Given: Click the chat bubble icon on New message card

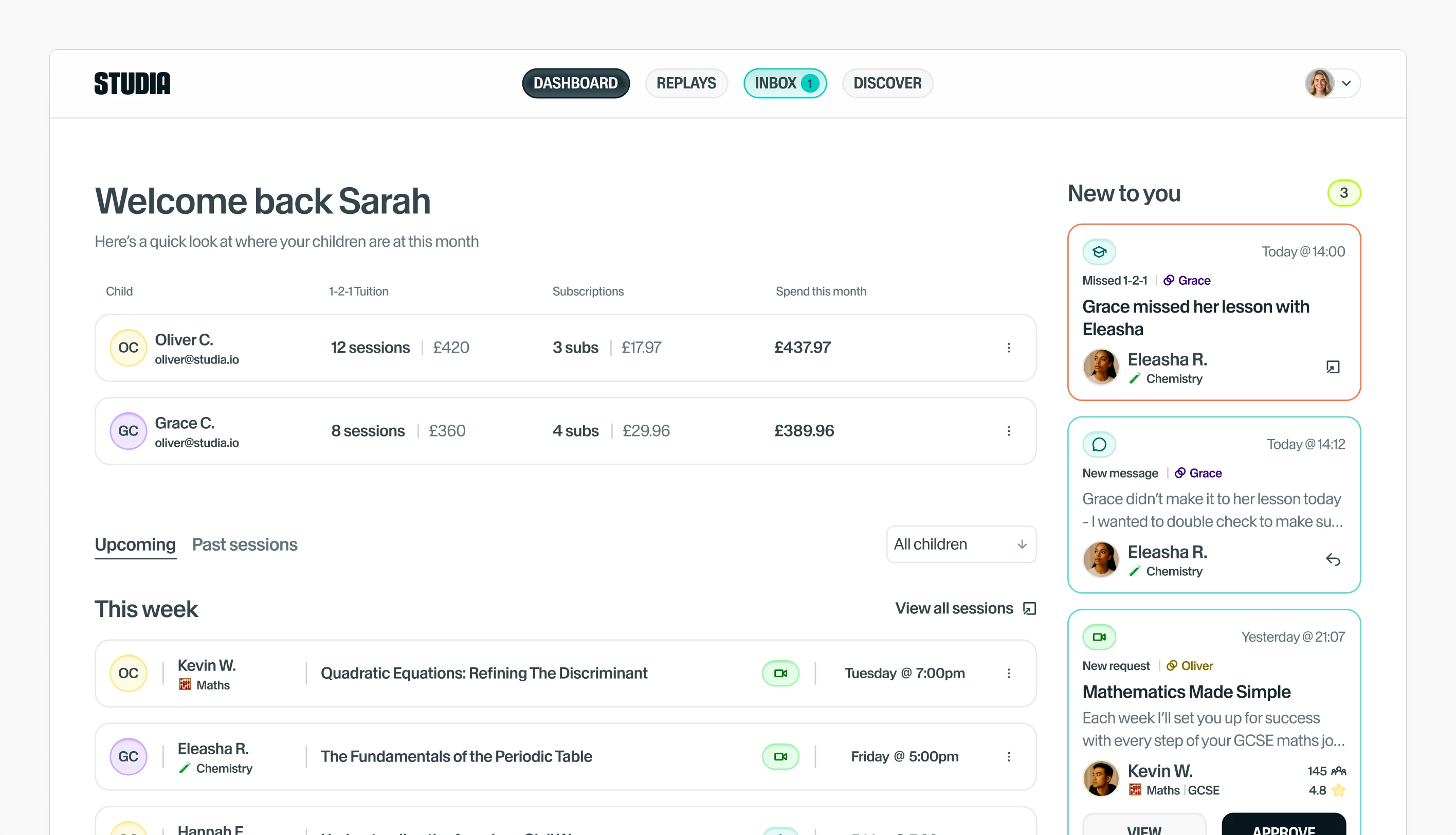Looking at the screenshot, I should click(x=1099, y=444).
